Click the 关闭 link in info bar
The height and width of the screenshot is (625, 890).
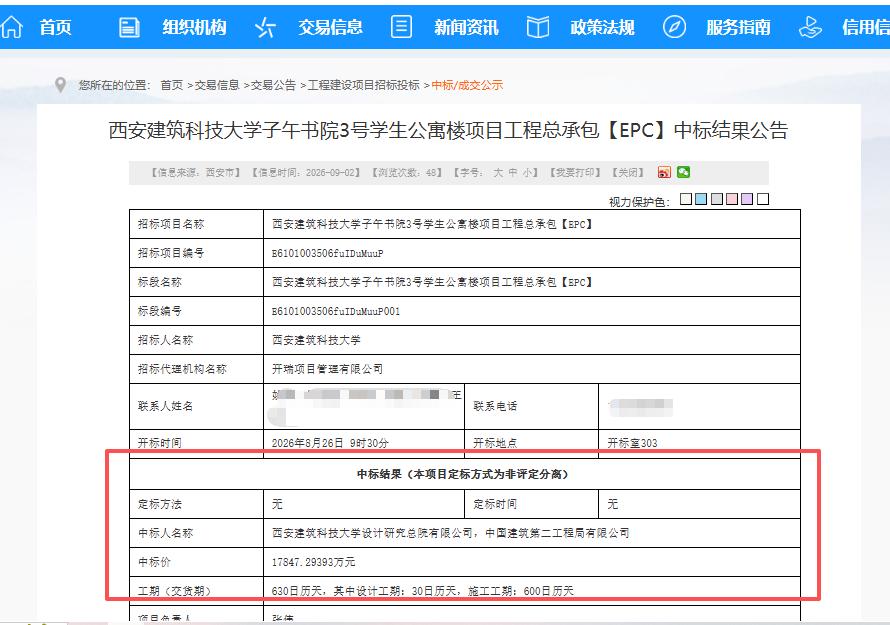pos(628,173)
